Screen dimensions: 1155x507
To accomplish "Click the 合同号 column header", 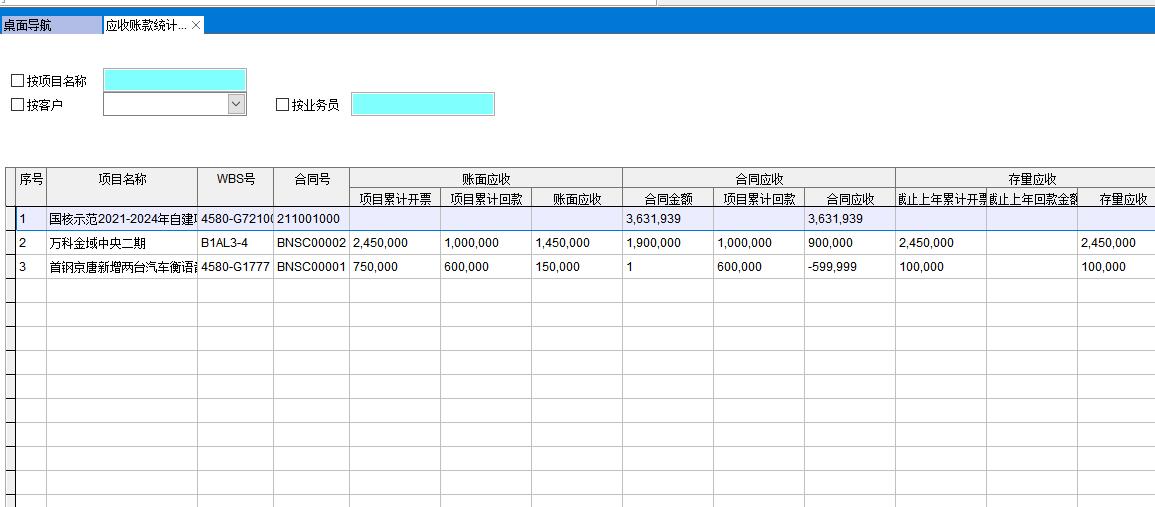I will [311, 179].
